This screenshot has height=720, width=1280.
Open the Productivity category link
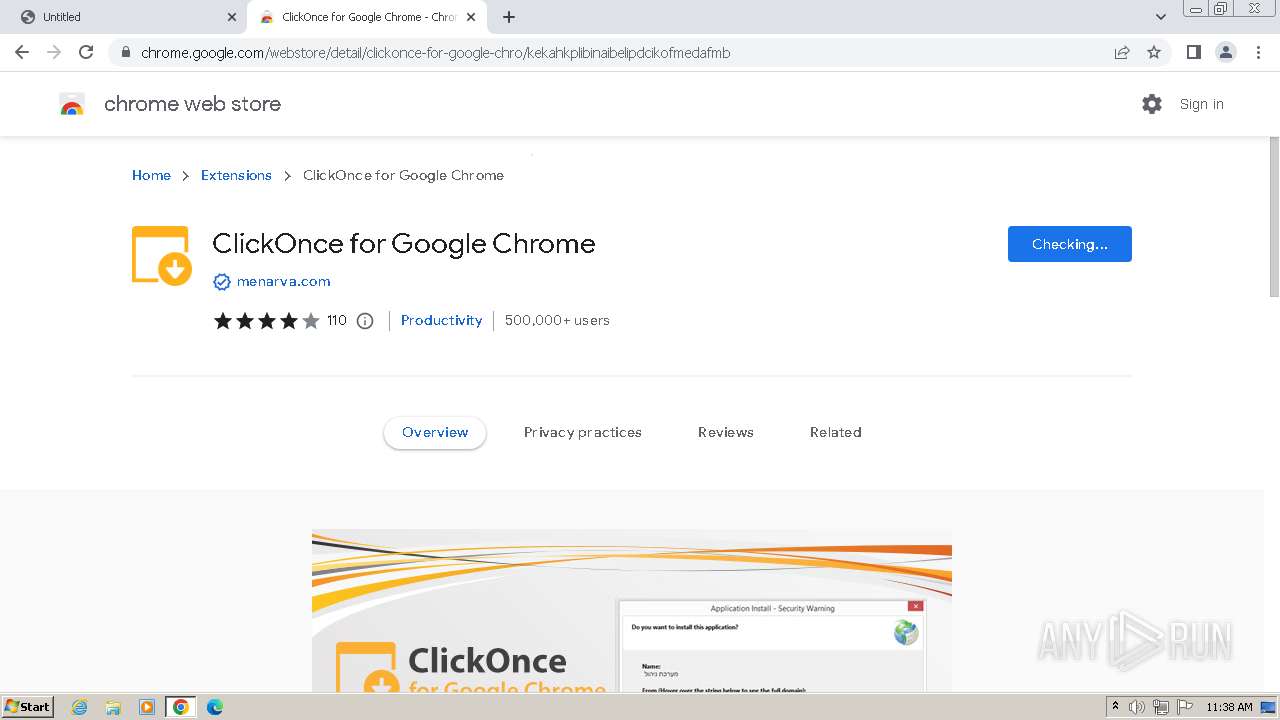(x=441, y=321)
